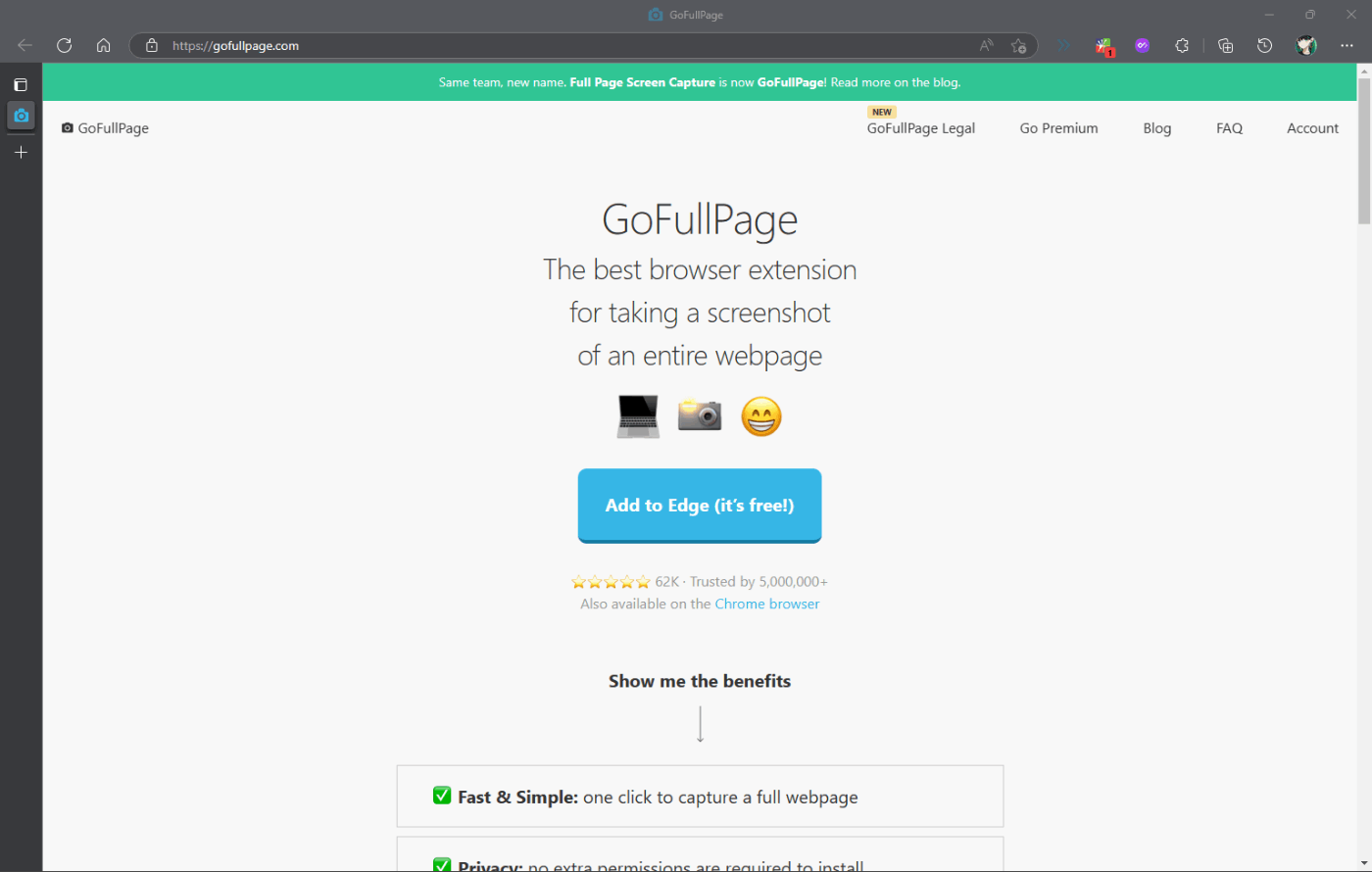Open the Account page

coord(1312,128)
